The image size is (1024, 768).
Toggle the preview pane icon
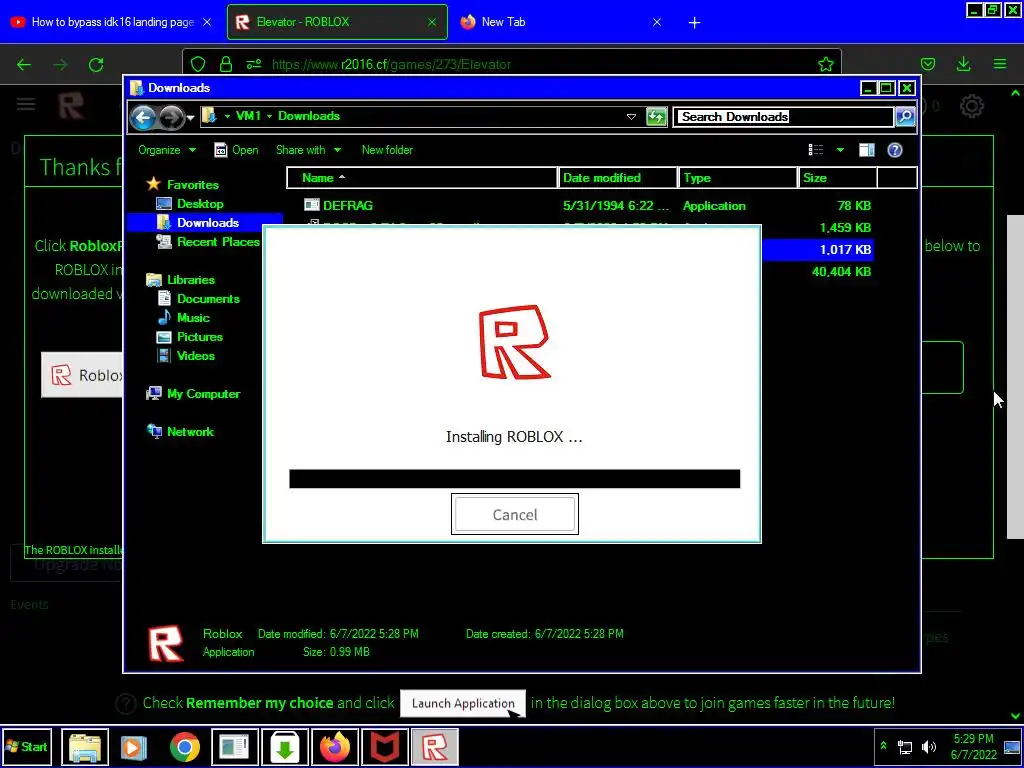[867, 150]
